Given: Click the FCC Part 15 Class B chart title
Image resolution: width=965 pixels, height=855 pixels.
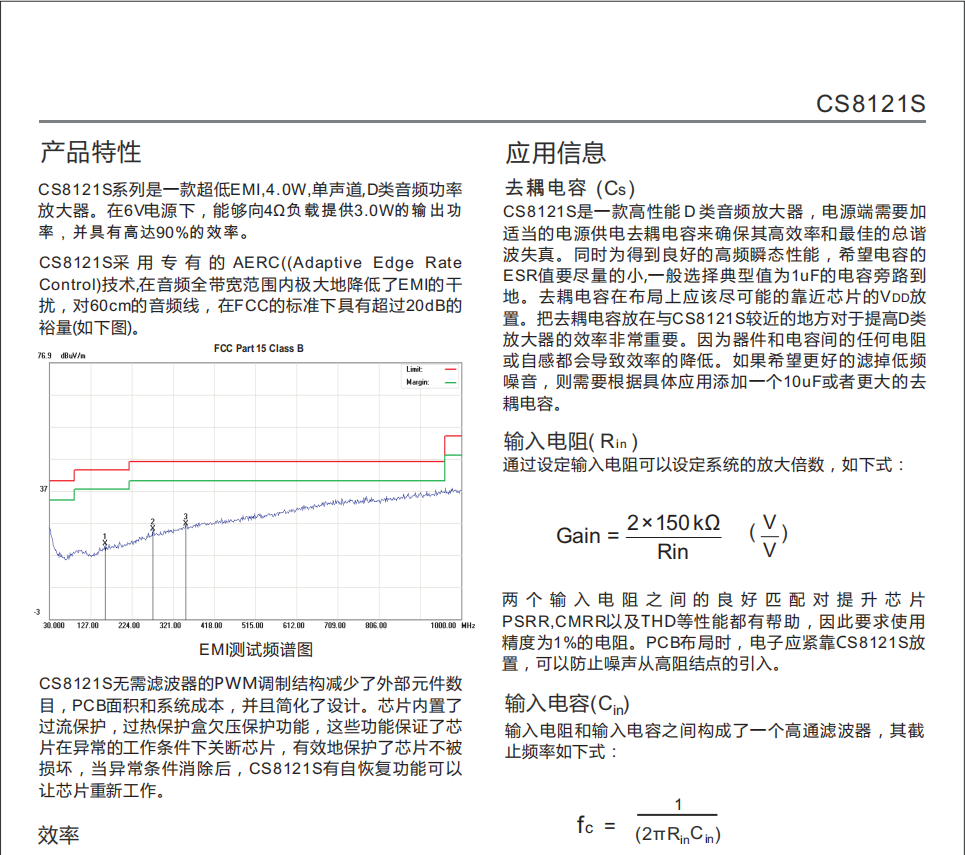Looking at the screenshot, I should click(x=258, y=348).
